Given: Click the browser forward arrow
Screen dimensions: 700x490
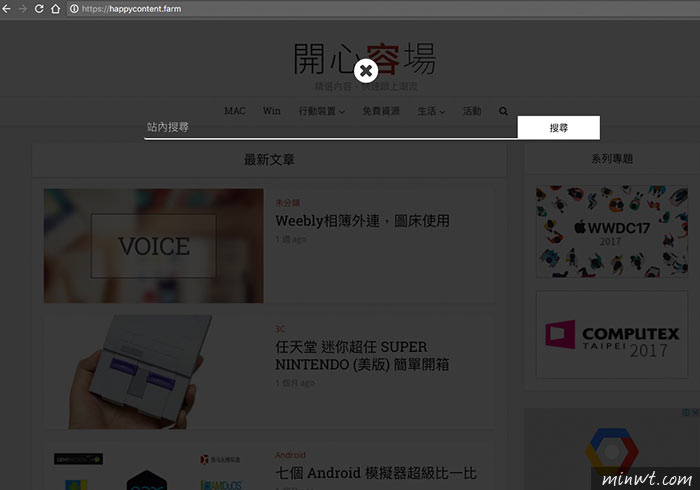Looking at the screenshot, I should (23, 9).
